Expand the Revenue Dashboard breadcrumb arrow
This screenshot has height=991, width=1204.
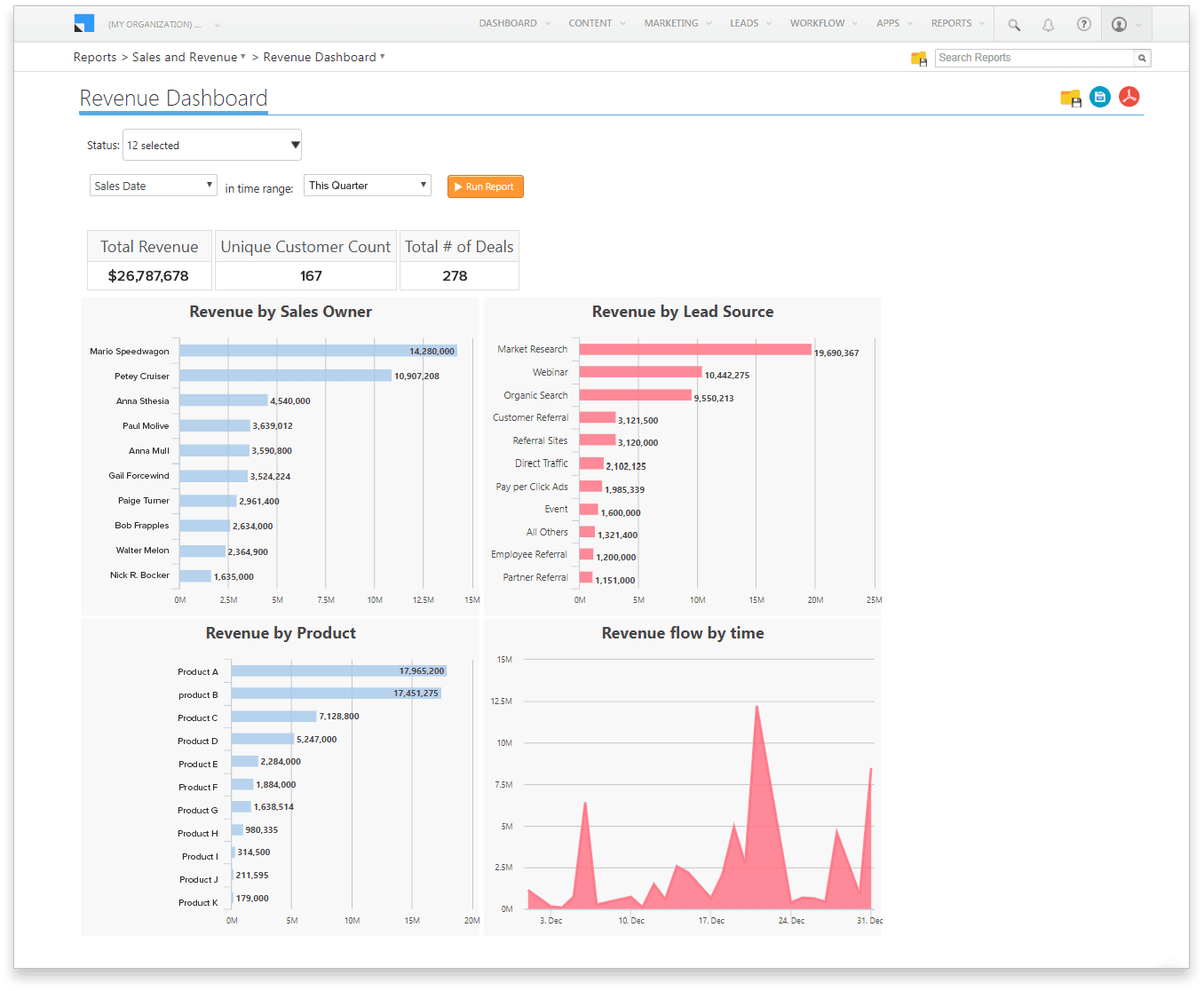[x=383, y=57]
